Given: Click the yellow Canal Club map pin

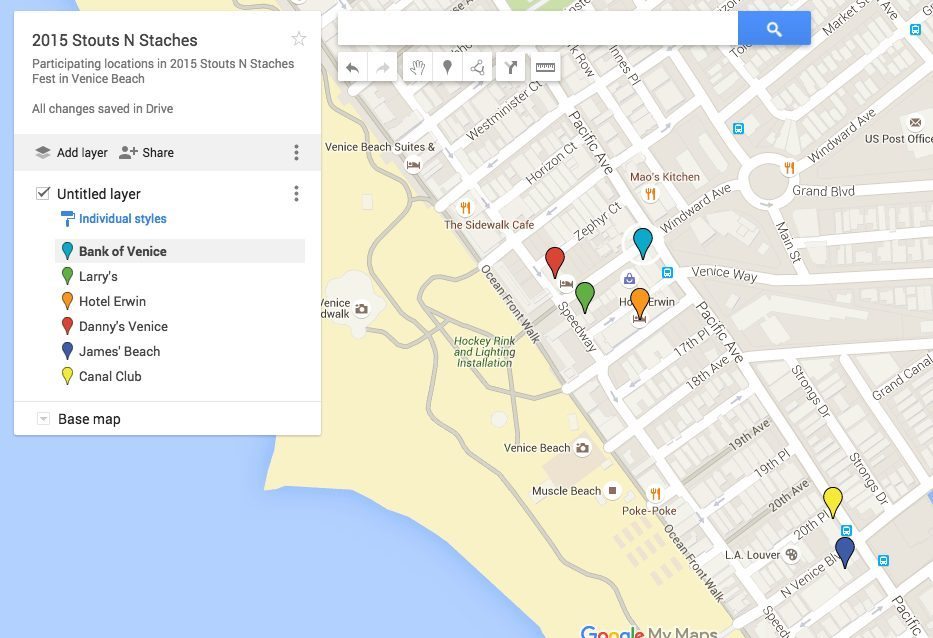Looking at the screenshot, I should (x=832, y=500).
